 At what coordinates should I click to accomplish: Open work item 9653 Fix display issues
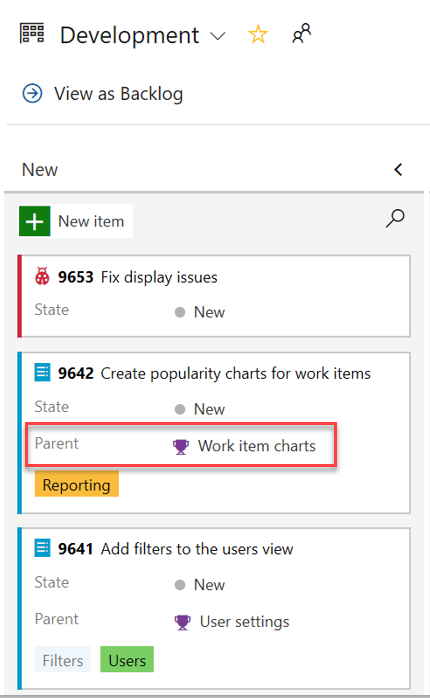tap(138, 277)
